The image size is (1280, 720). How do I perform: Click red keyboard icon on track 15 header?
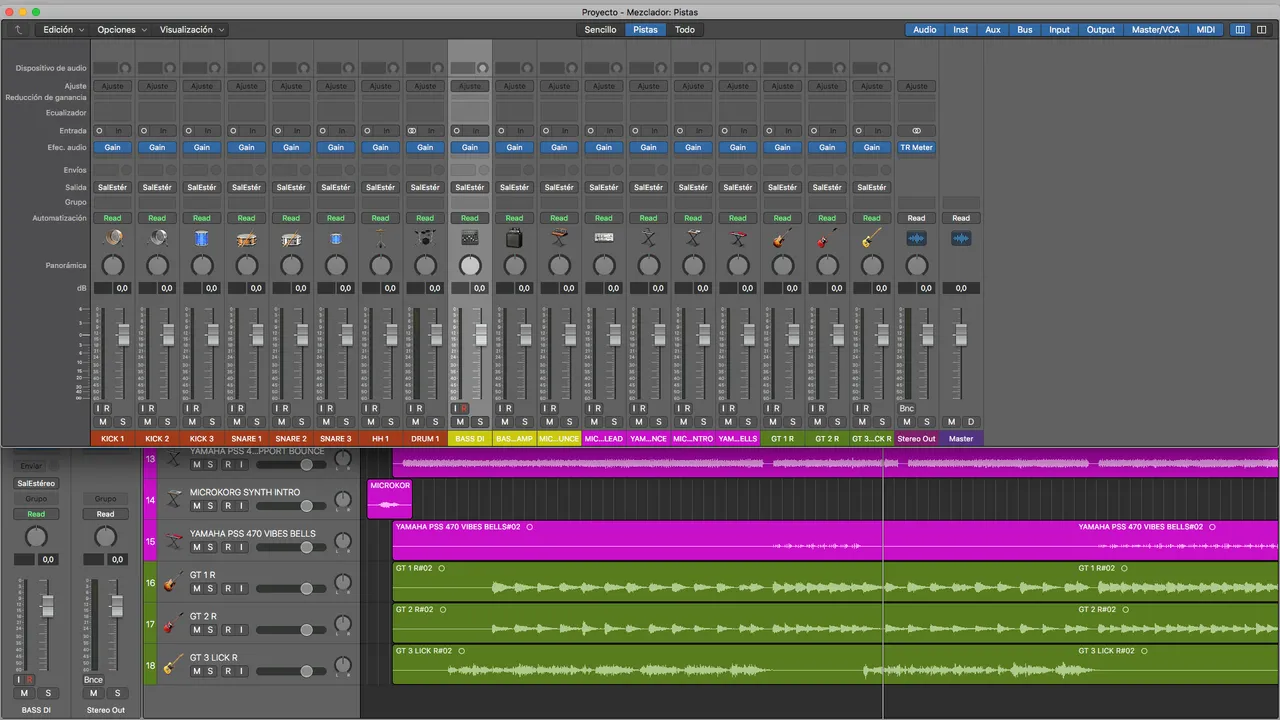click(174, 540)
